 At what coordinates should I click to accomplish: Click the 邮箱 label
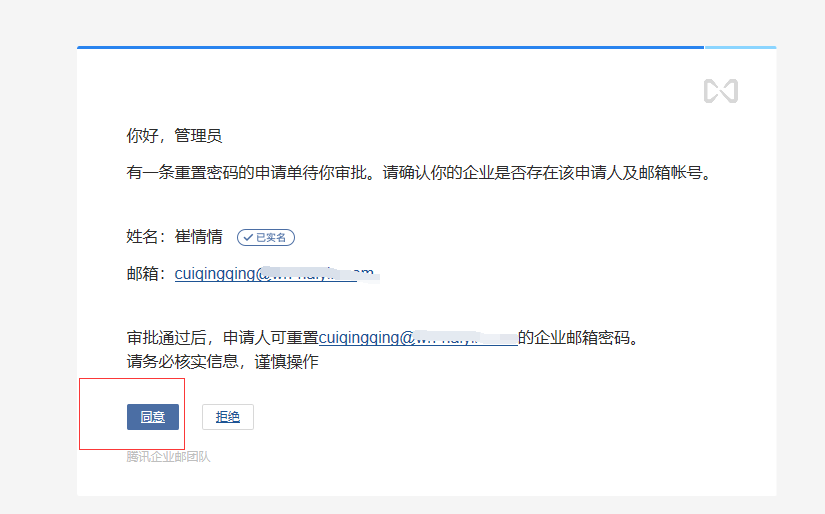[145, 273]
